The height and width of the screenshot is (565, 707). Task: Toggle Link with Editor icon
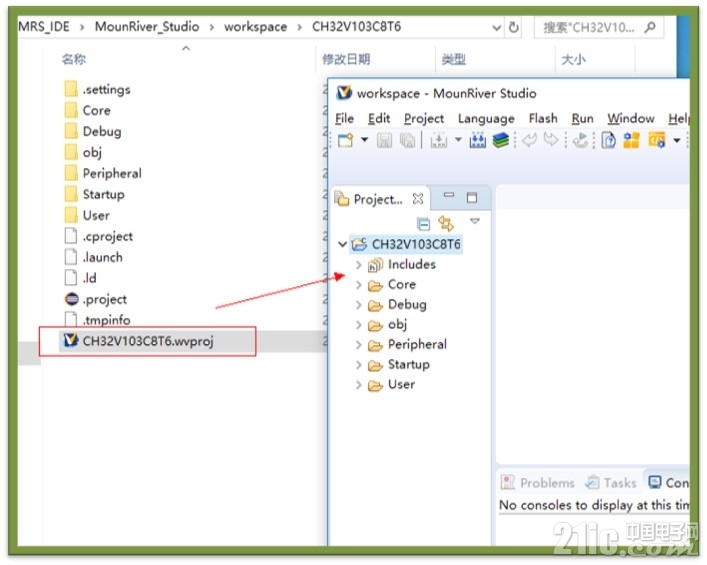(446, 224)
